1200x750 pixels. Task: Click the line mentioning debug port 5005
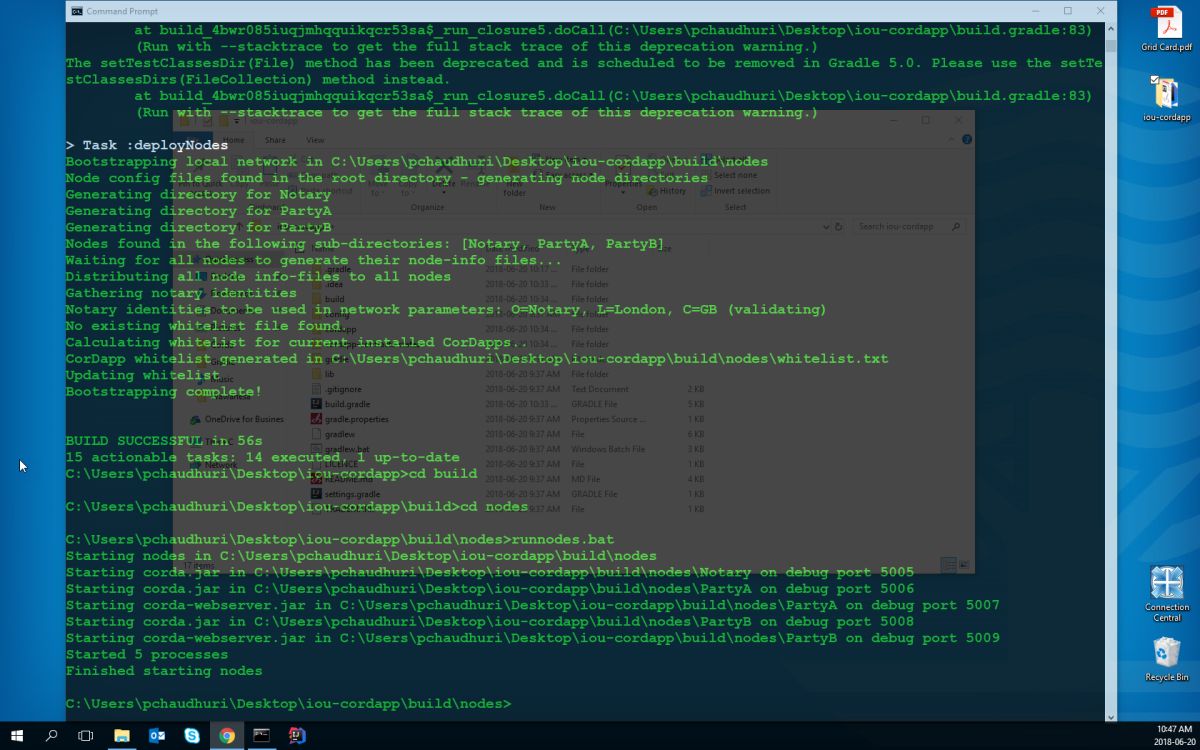(x=490, y=572)
